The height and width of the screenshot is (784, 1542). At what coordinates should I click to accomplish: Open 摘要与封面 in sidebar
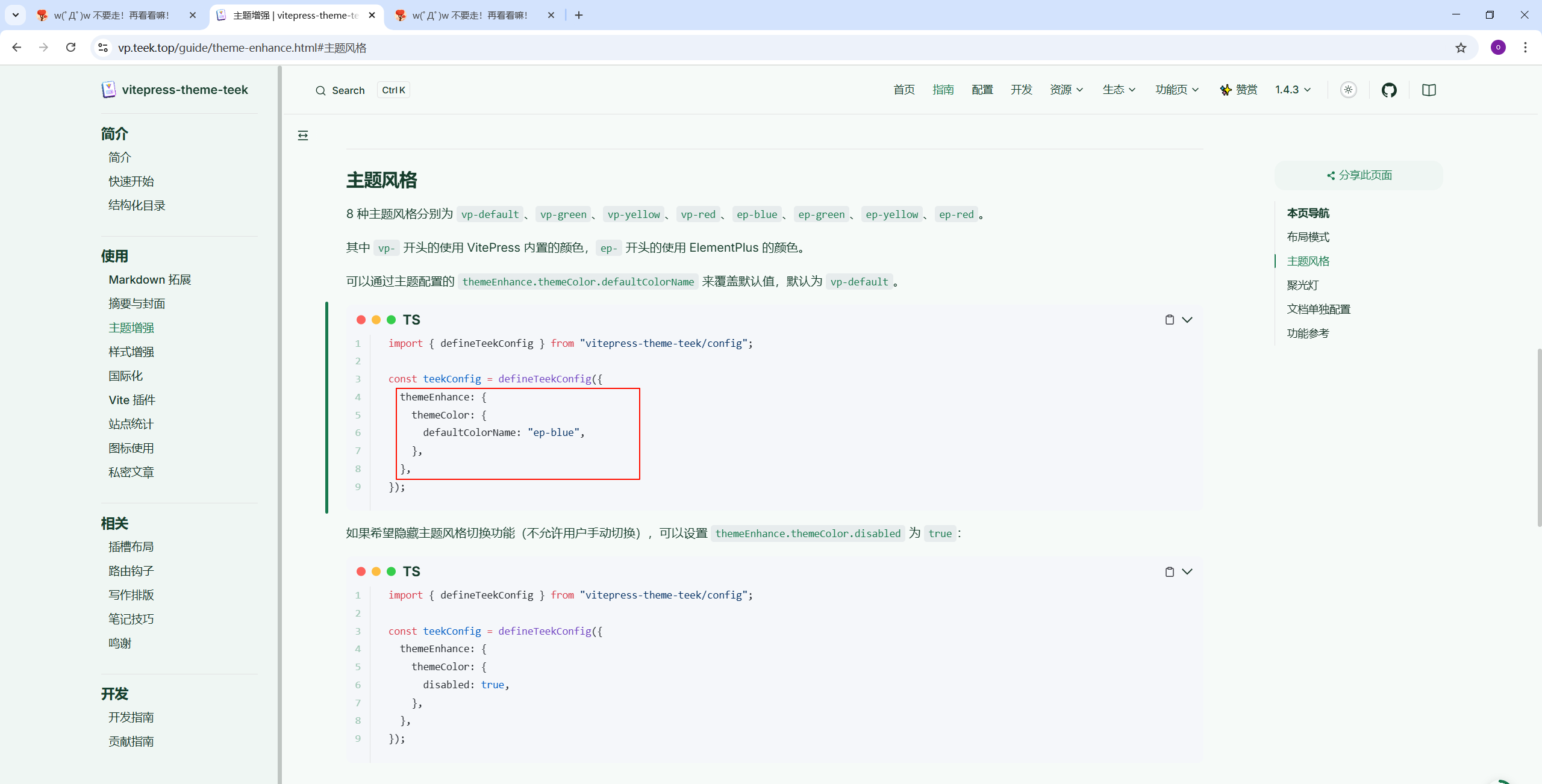point(137,304)
